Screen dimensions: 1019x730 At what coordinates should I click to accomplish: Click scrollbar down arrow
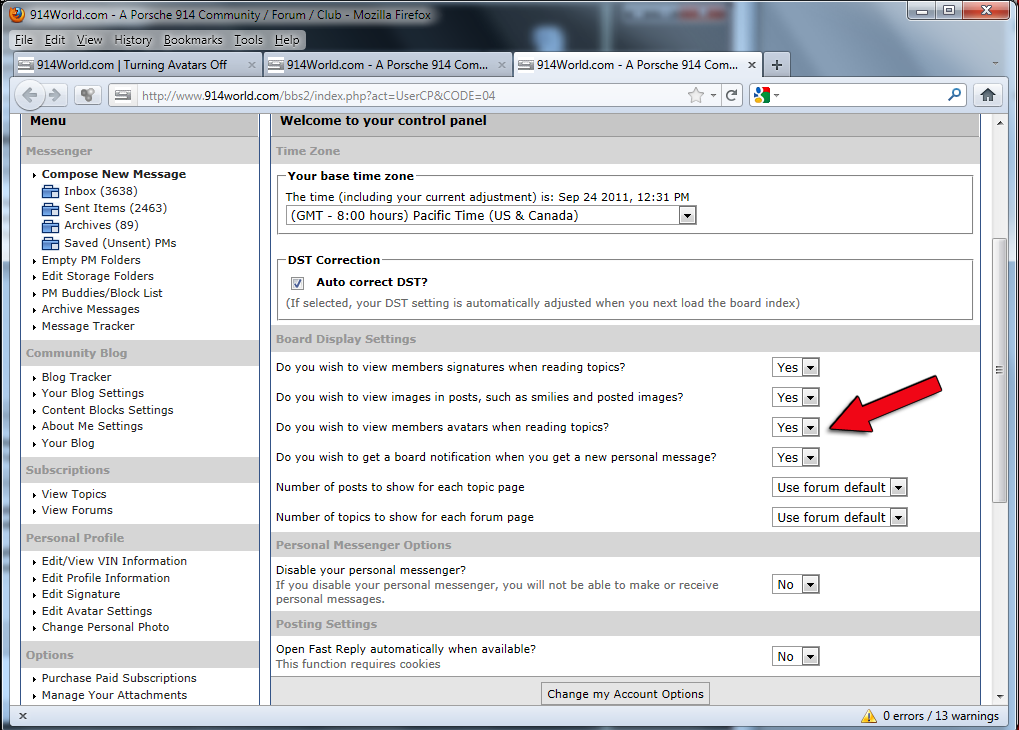coord(1000,697)
